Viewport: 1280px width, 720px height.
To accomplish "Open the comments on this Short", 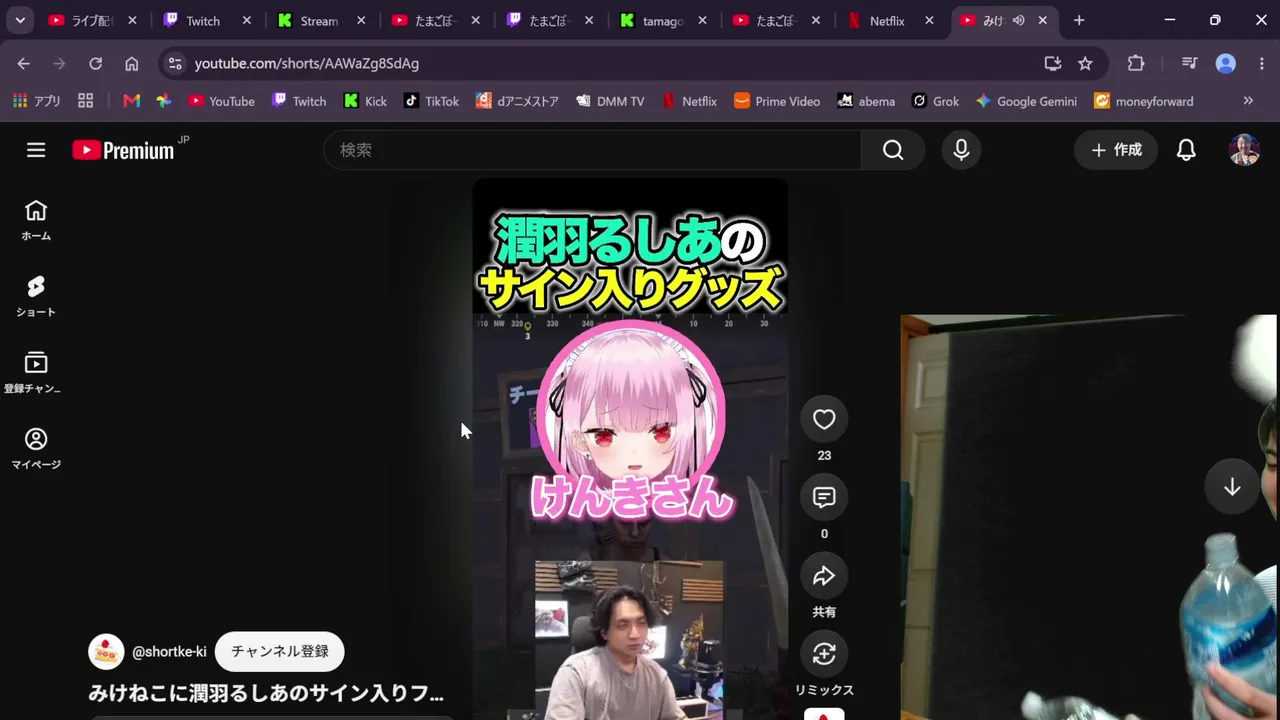I will pos(824,498).
